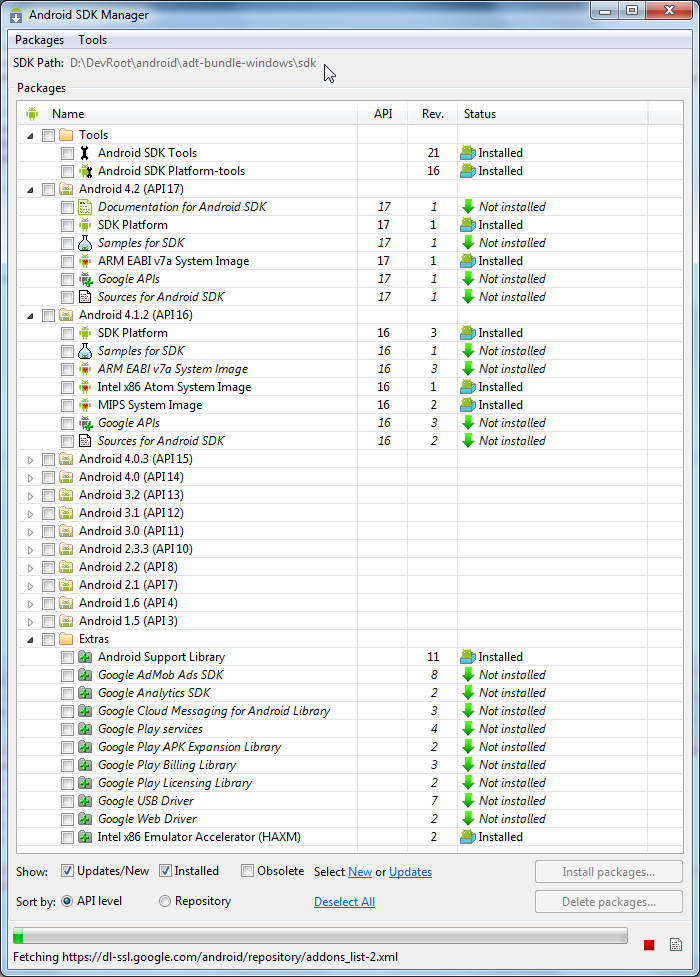Check the Android 4.0.3 (API 15) checkbox
Image resolution: width=700 pixels, height=977 pixels.
tap(48, 459)
